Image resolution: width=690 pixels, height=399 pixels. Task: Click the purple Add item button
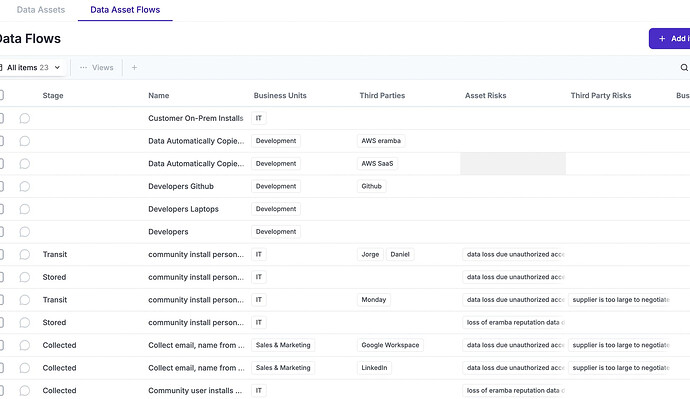670,39
